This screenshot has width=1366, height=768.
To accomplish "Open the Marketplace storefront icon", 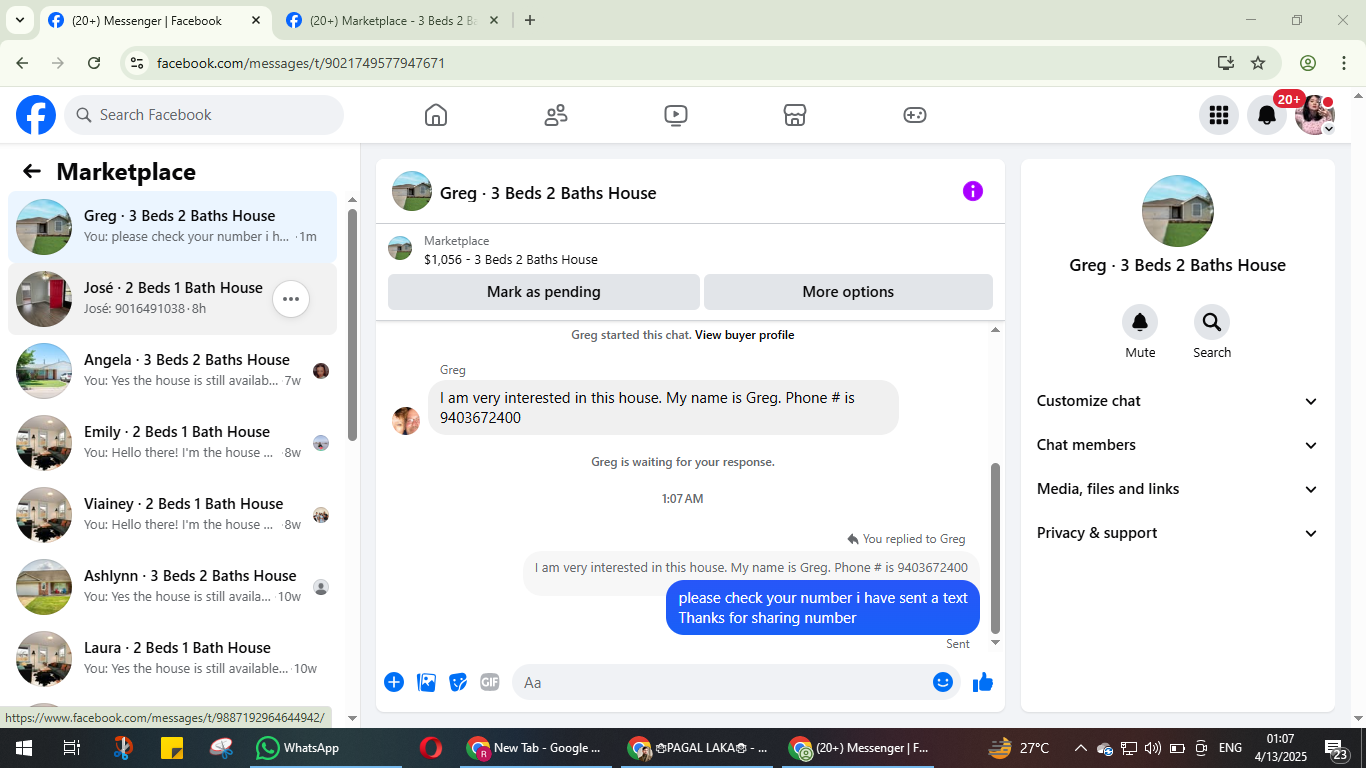I will pos(795,115).
